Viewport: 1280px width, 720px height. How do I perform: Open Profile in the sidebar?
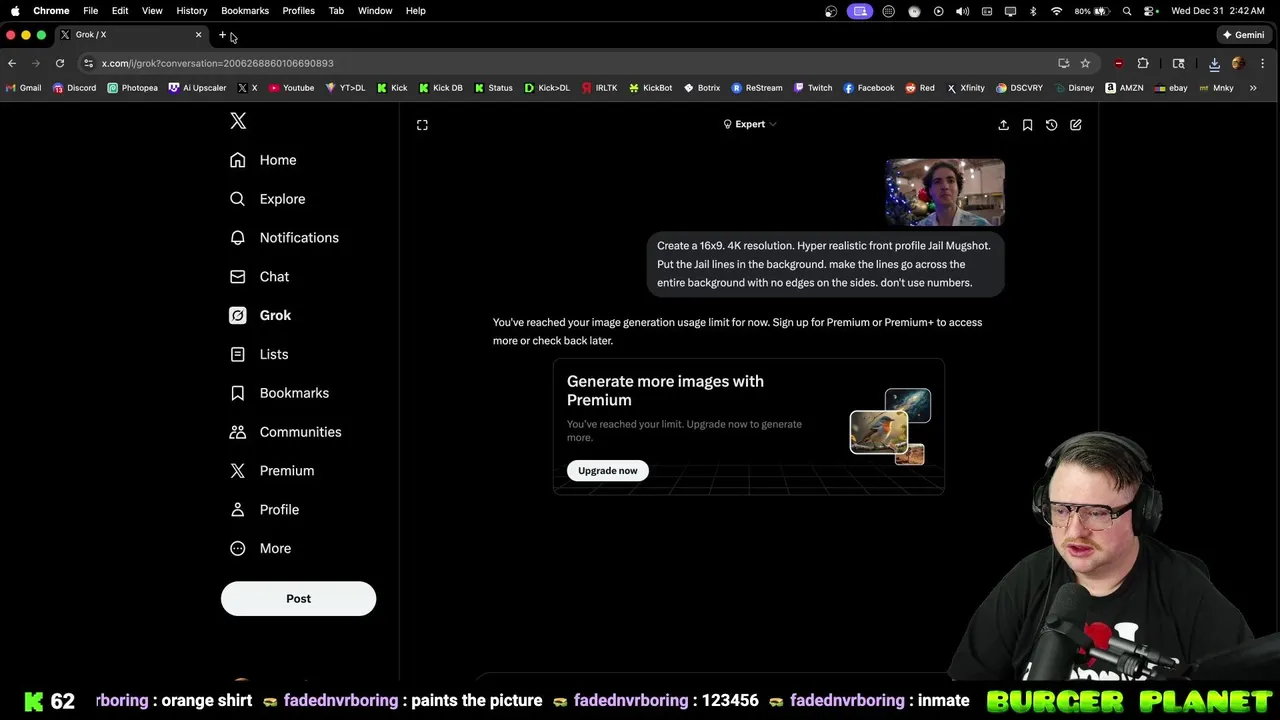click(264, 510)
